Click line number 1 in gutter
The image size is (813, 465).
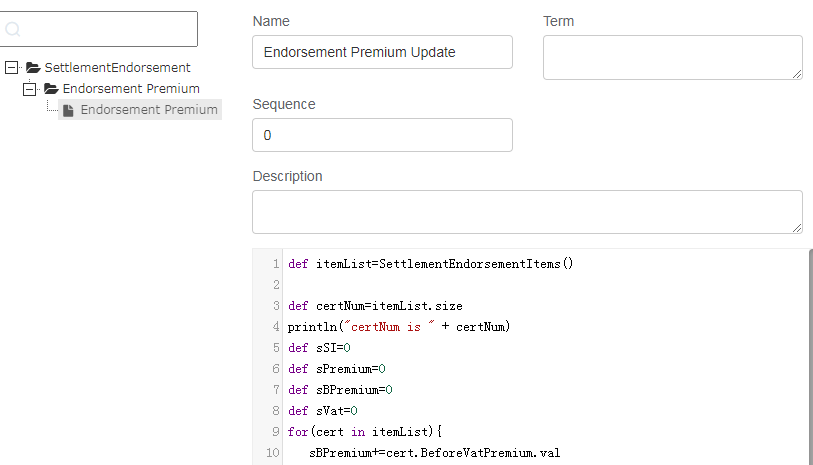pyautogui.click(x=276, y=264)
